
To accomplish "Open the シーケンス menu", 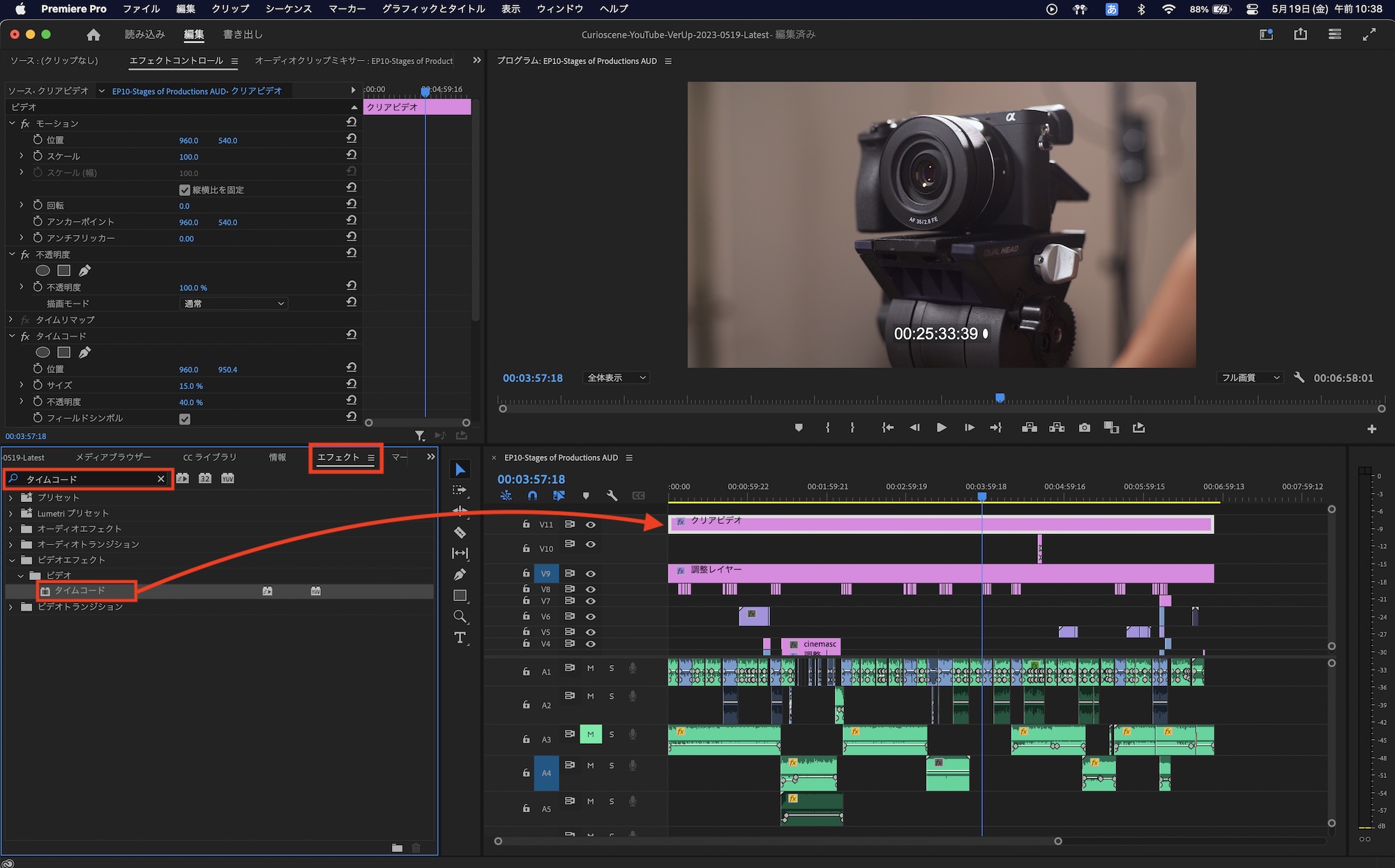I will tap(288, 9).
